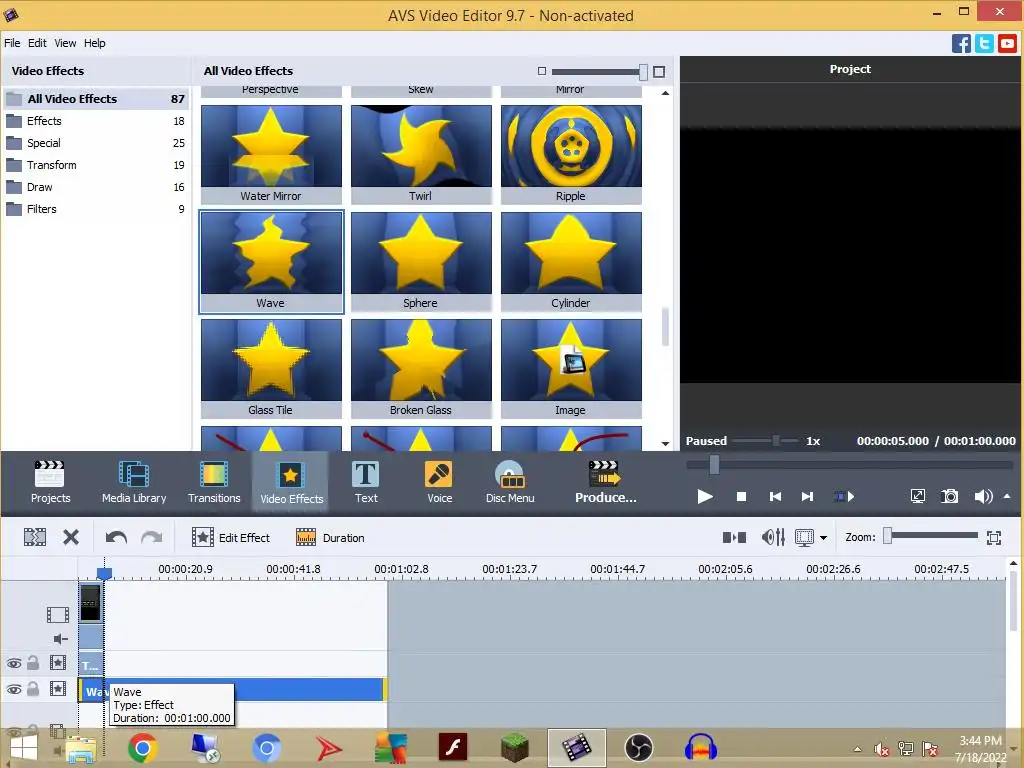Open the Projects section
This screenshot has height=768, width=1024.
tap(50, 482)
